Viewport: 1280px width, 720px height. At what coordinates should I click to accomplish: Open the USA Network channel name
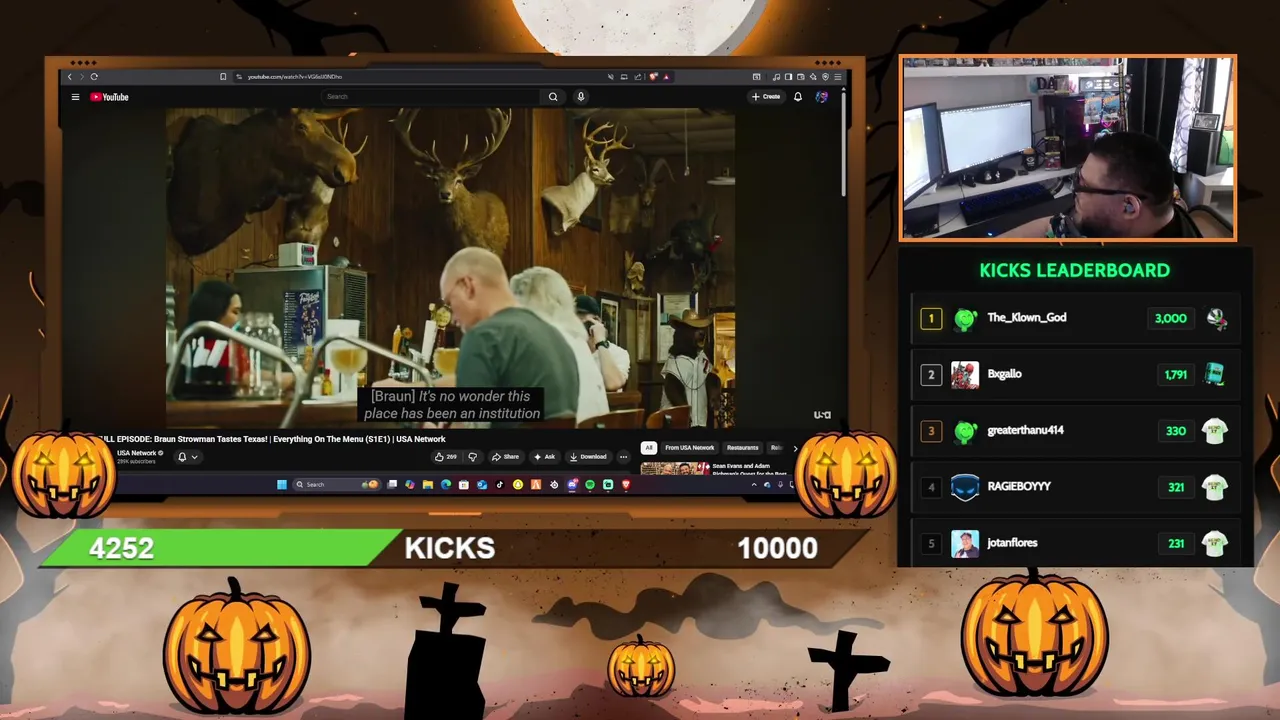pyautogui.click(x=137, y=453)
